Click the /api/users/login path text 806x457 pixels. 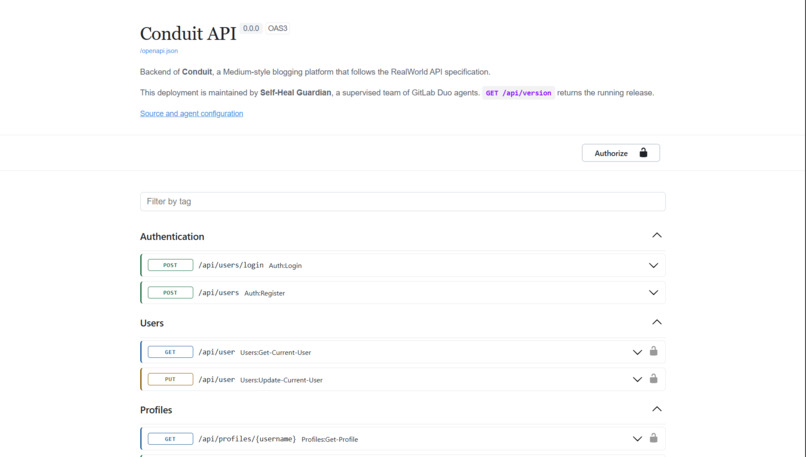(x=231, y=265)
